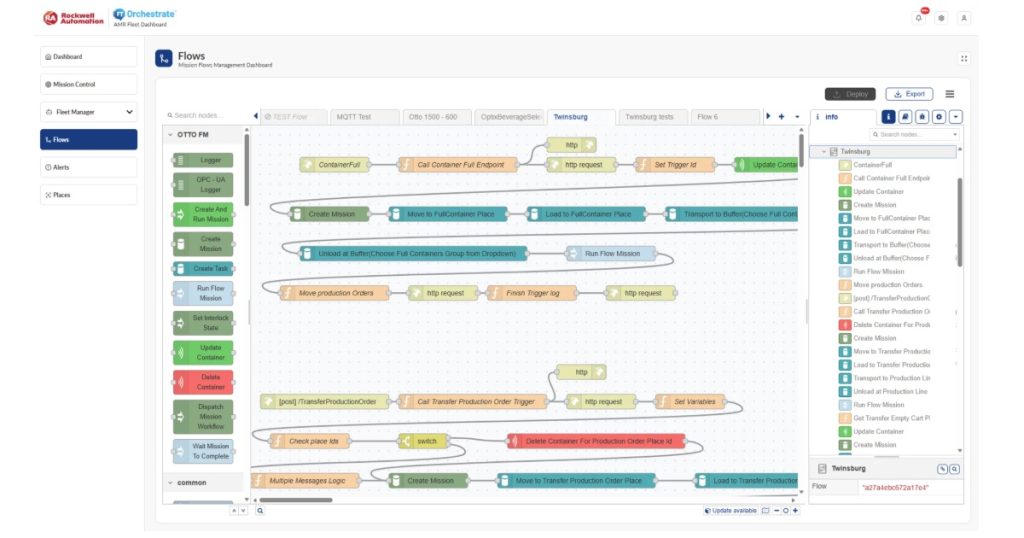Open the sidebar tabs dropdown arrow
The width and height of the screenshot is (1024, 538).
point(955,117)
